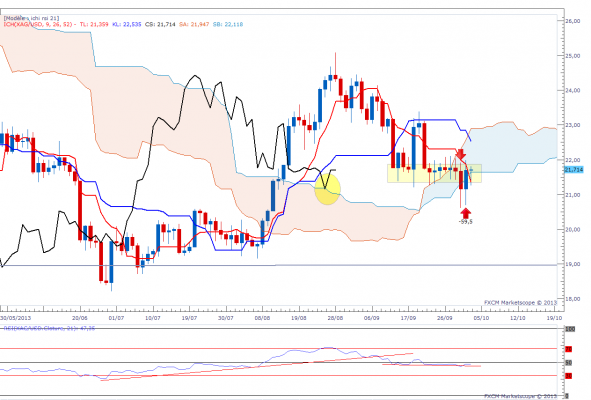The image size is (591, 400).
Task: Click the 21,714 current price tag
Action: pyautogui.click(x=574, y=170)
